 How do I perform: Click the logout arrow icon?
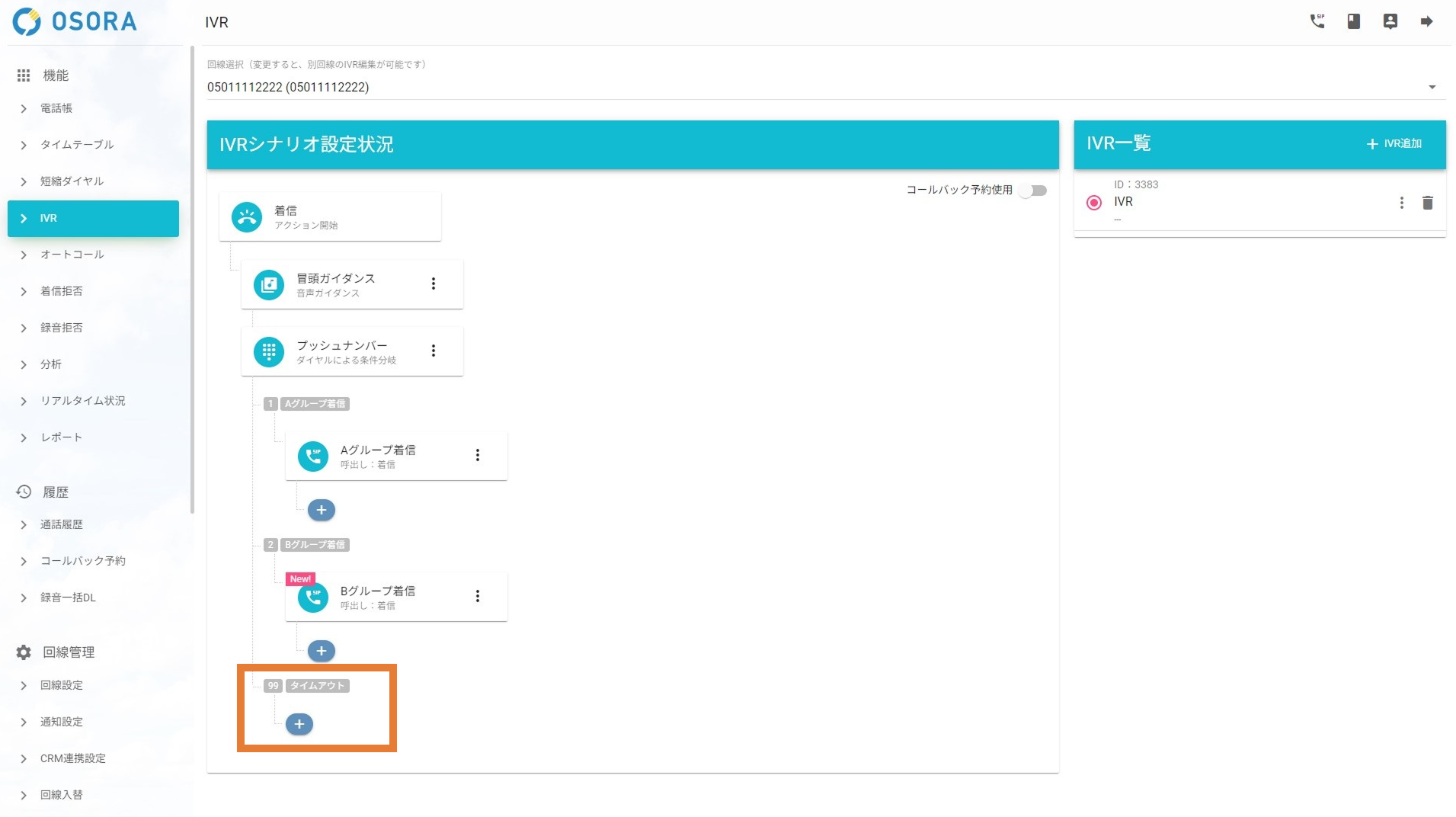coord(1426,21)
